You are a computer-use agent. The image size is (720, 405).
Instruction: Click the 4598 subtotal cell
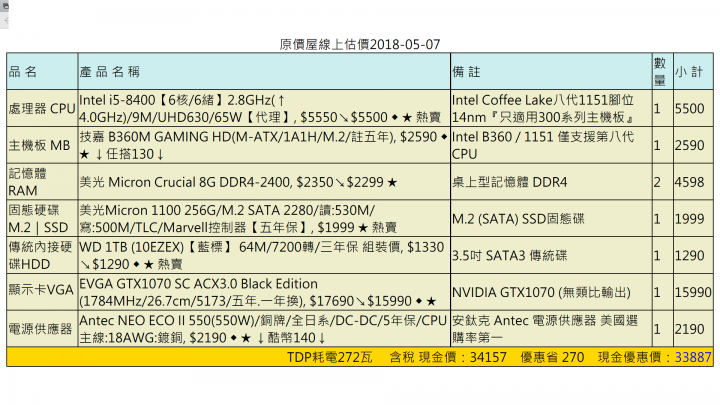pyautogui.click(x=693, y=182)
